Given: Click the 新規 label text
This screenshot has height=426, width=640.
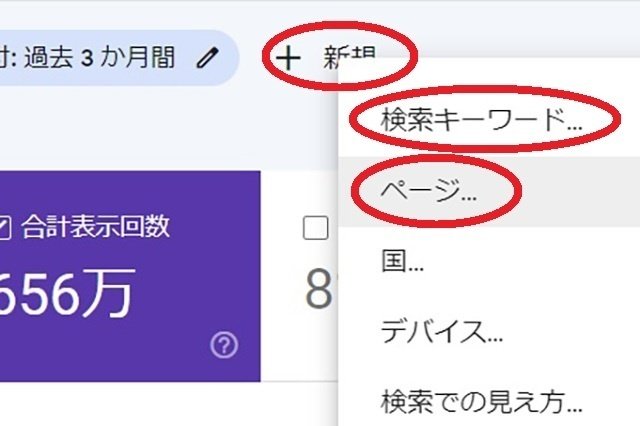Looking at the screenshot, I should pyautogui.click(x=349, y=57).
